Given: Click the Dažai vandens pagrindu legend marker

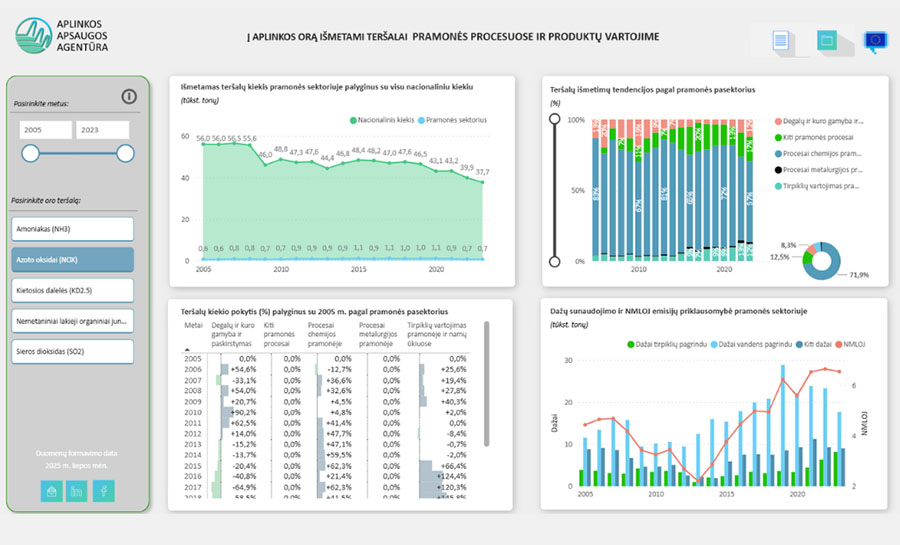Looking at the screenshot, I should [x=714, y=345].
